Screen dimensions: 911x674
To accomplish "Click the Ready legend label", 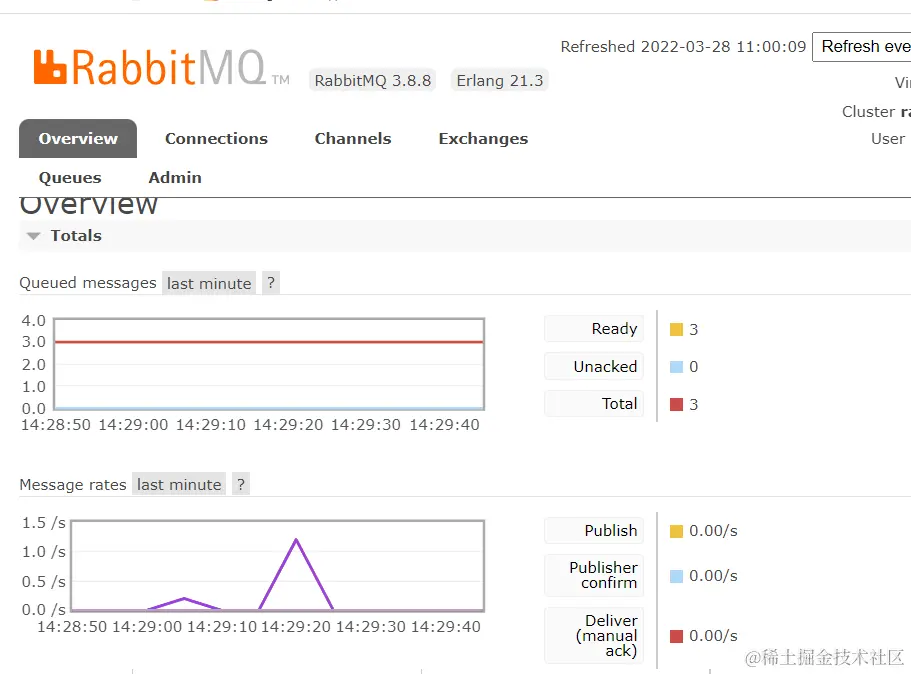I will coord(594,329).
